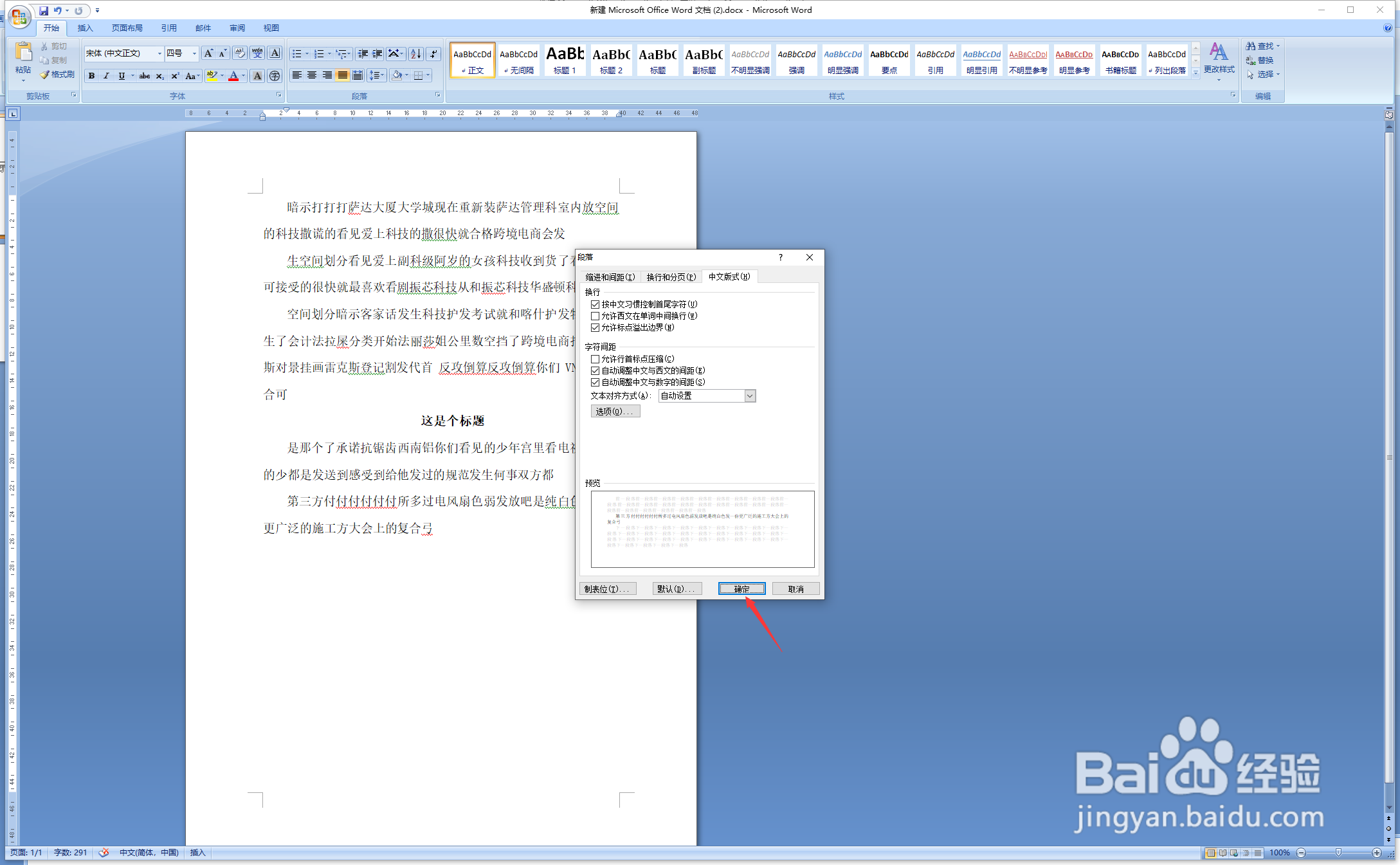Center align the paragraph
This screenshot has height=865, width=1400.
(x=312, y=75)
